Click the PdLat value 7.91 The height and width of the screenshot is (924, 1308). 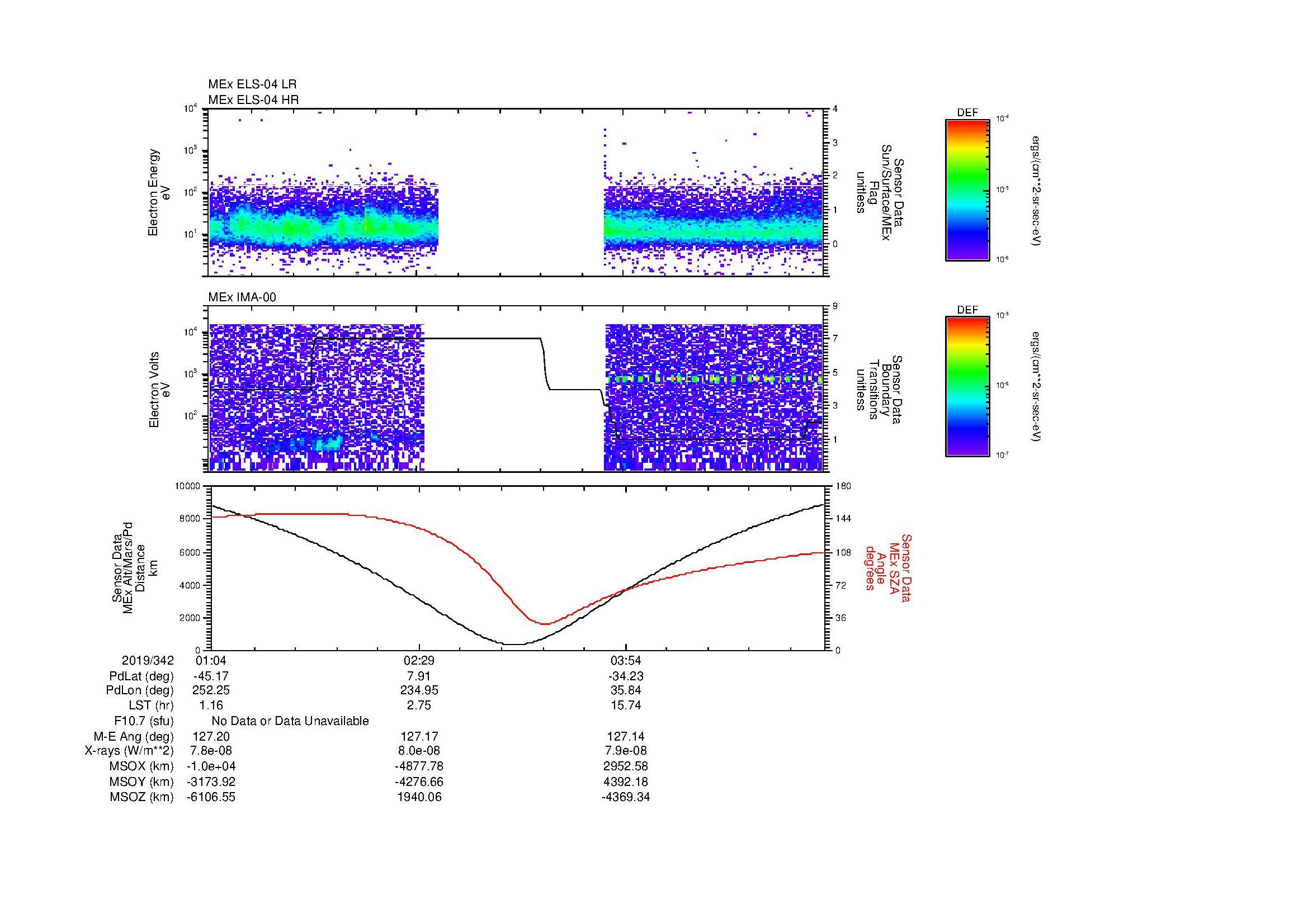419,676
